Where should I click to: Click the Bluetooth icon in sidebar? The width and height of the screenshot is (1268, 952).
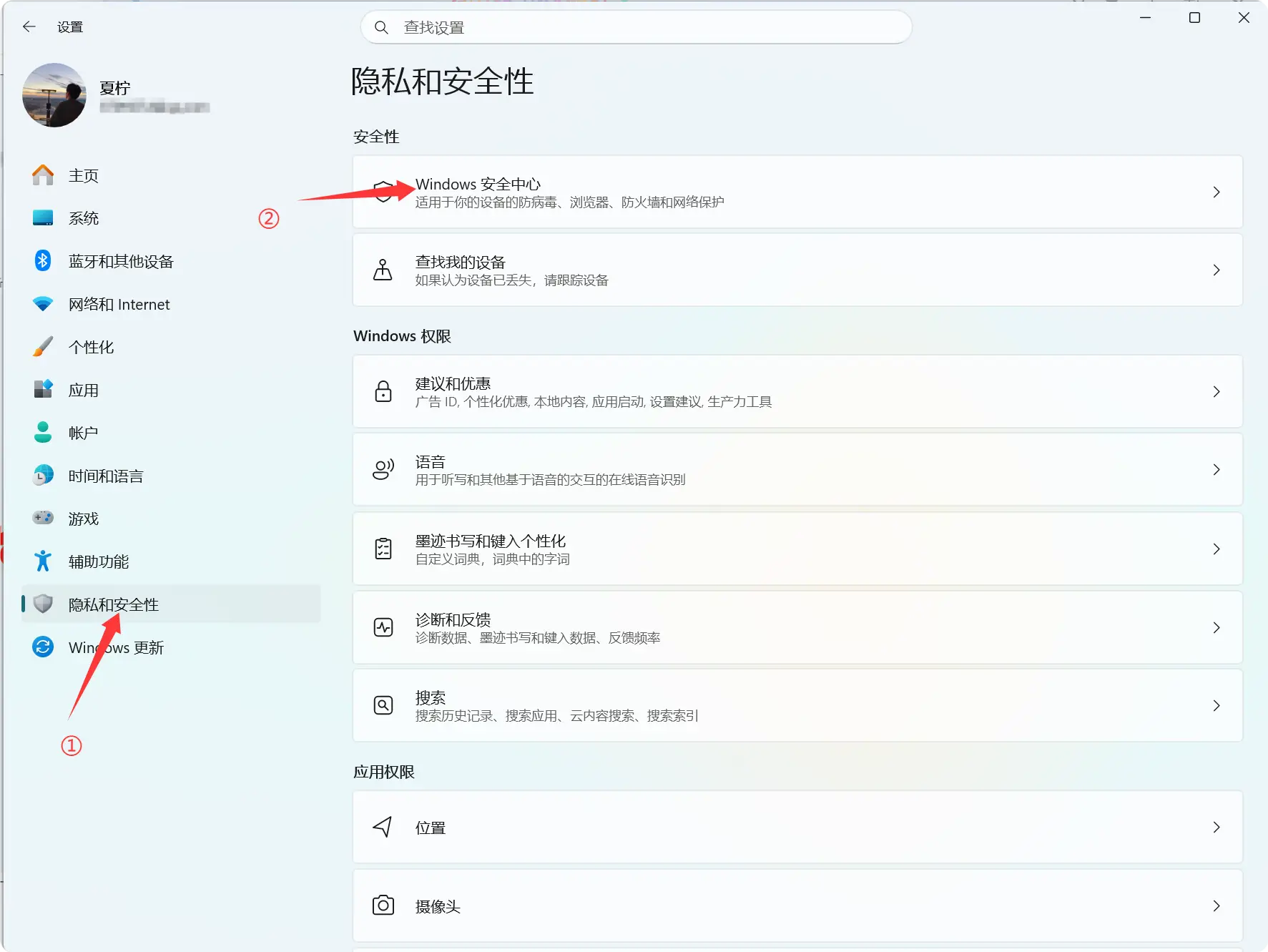click(43, 261)
